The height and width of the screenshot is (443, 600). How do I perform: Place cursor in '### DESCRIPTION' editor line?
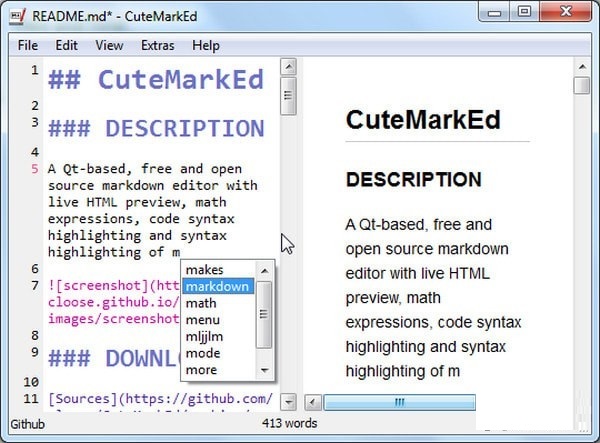156,128
